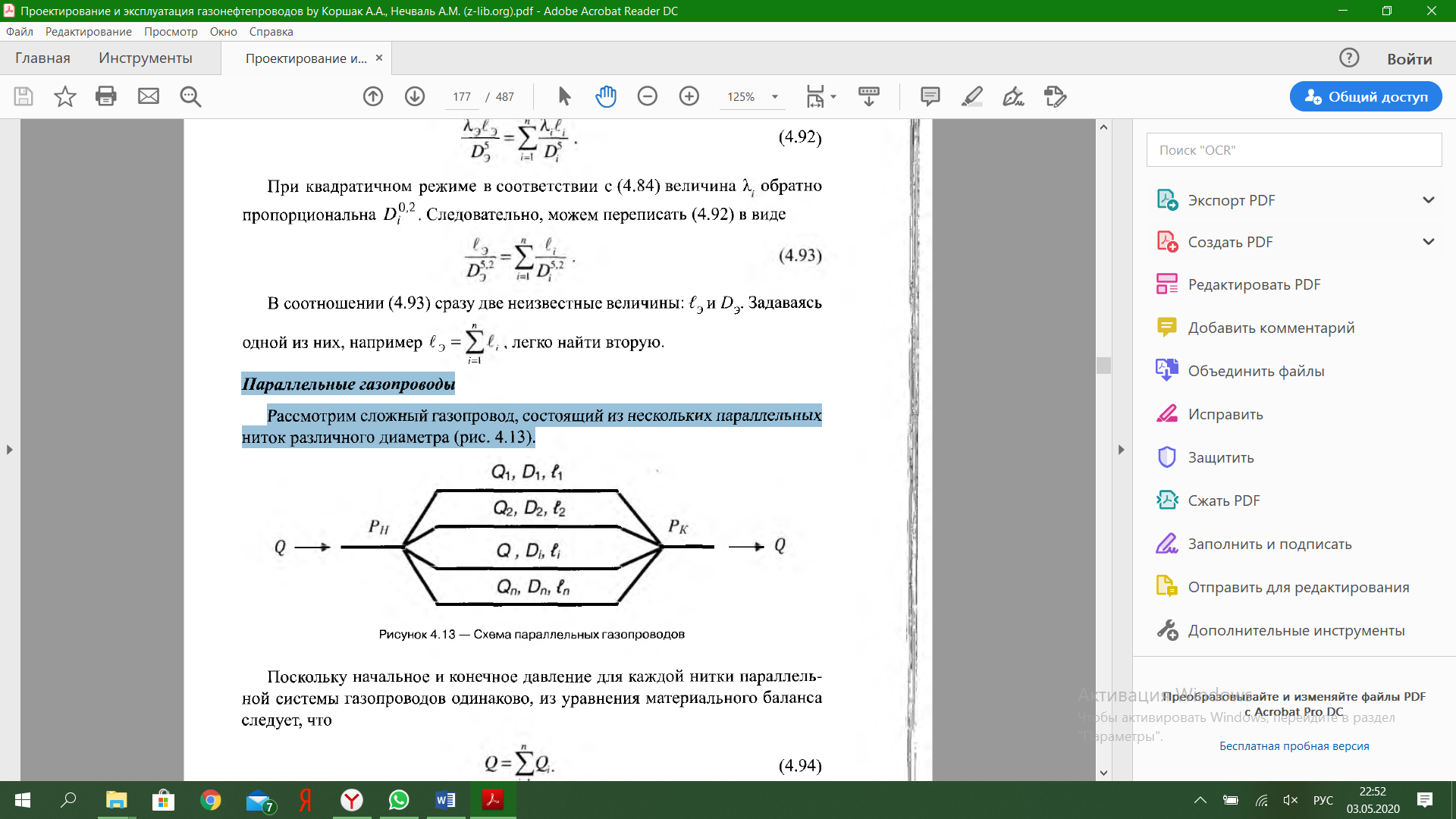Screen dimensions: 1456x819
Task: Open Бесплатная пробная версия link
Action: (1294, 746)
